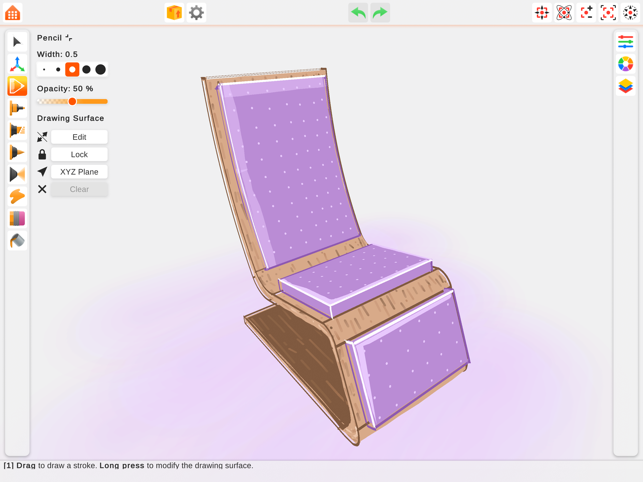Click the Width: 0.5 label
This screenshot has width=643, height=482.
[57, 54]
